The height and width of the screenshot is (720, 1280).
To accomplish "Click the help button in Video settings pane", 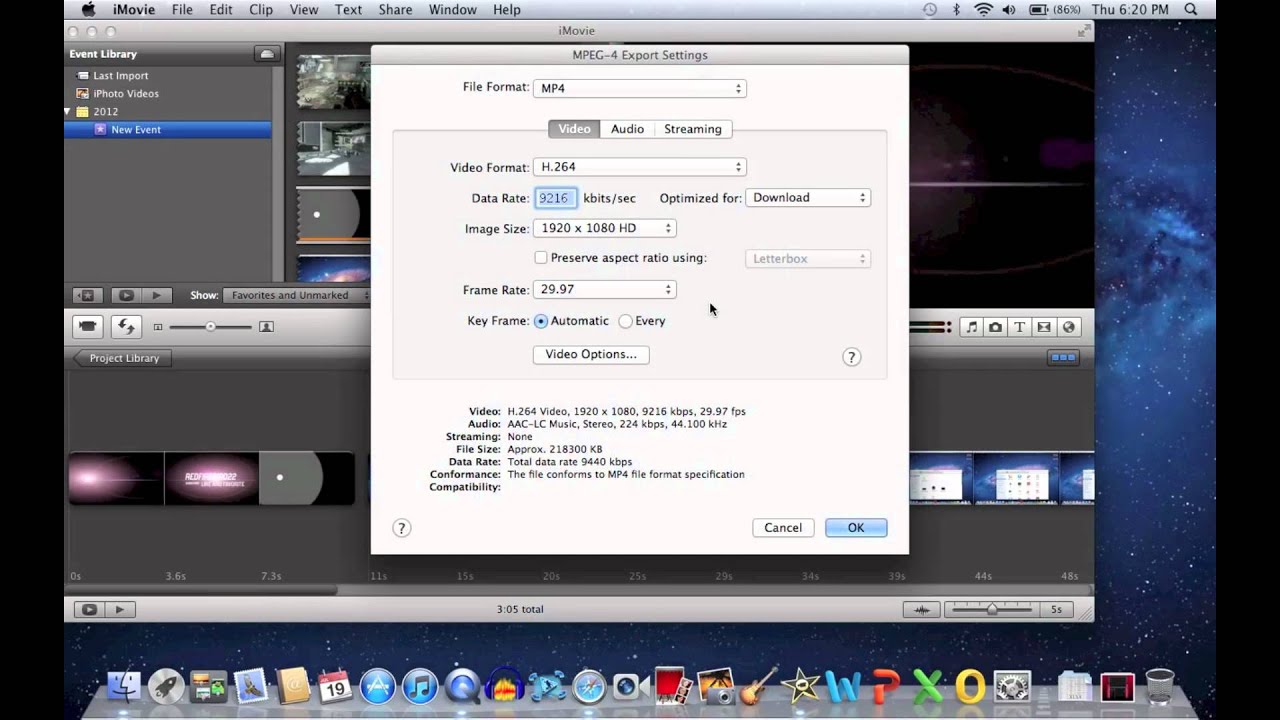I will [x=851, y=357].
